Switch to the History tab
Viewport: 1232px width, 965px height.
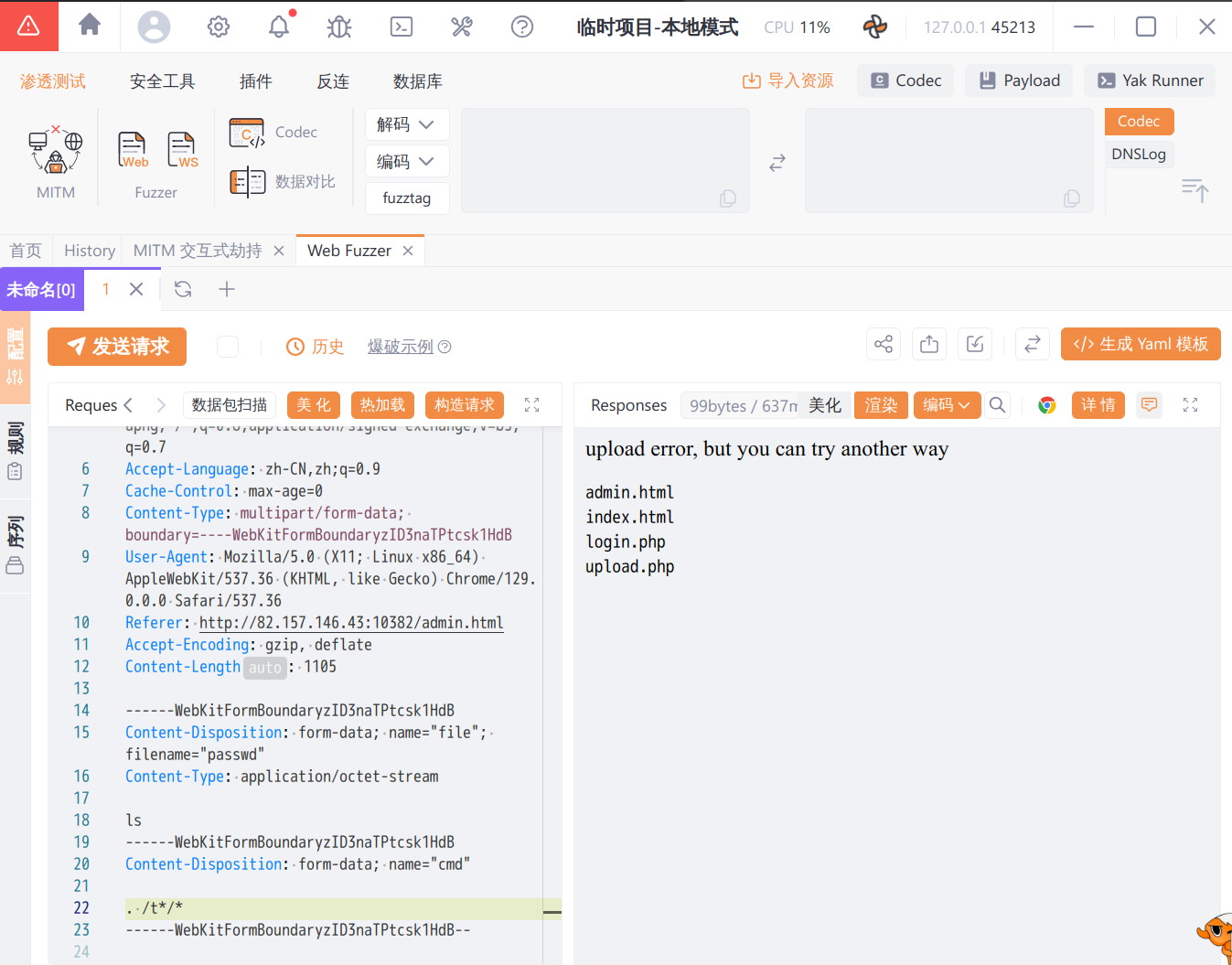click(90, 251)
